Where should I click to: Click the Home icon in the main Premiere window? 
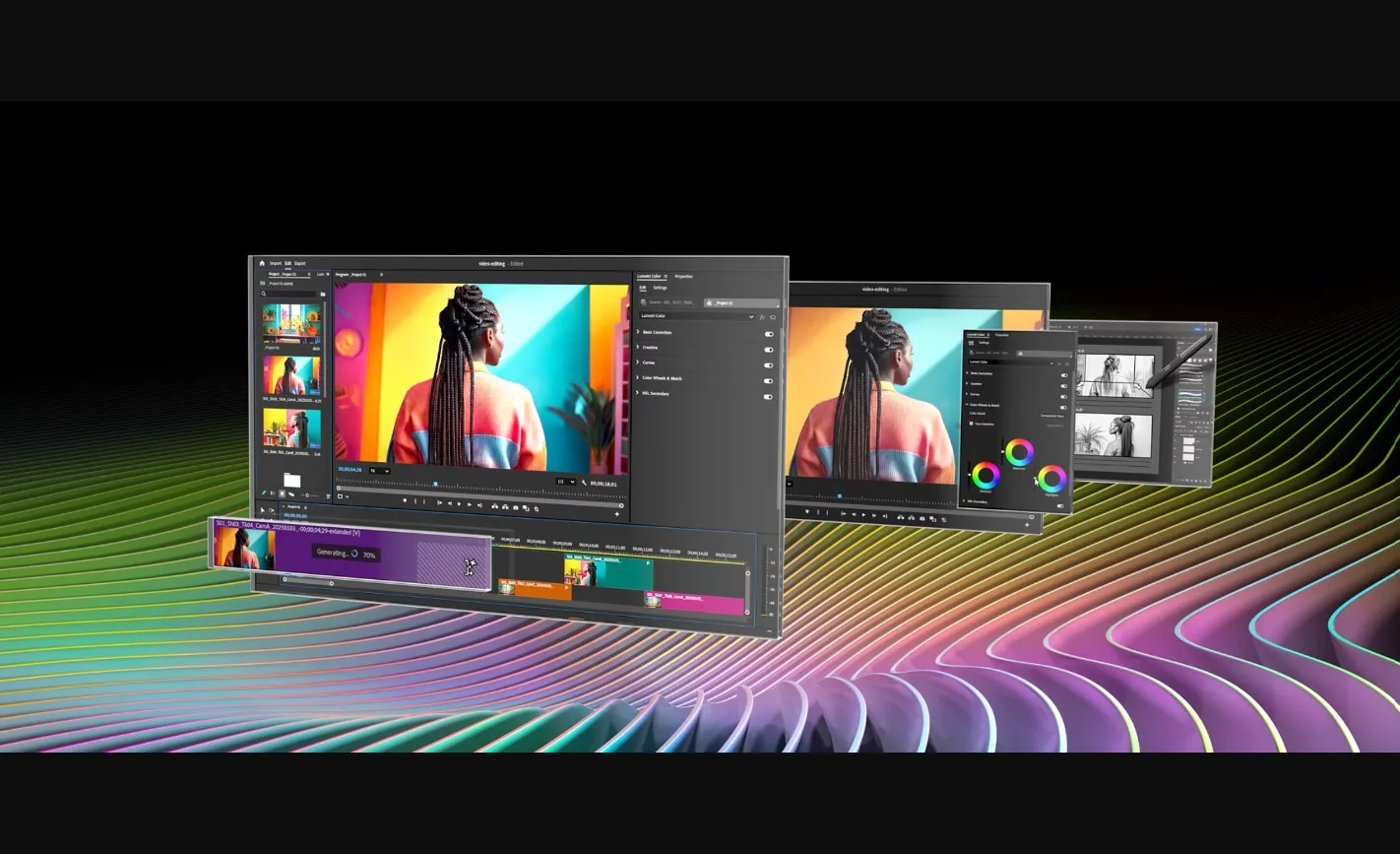262,263
